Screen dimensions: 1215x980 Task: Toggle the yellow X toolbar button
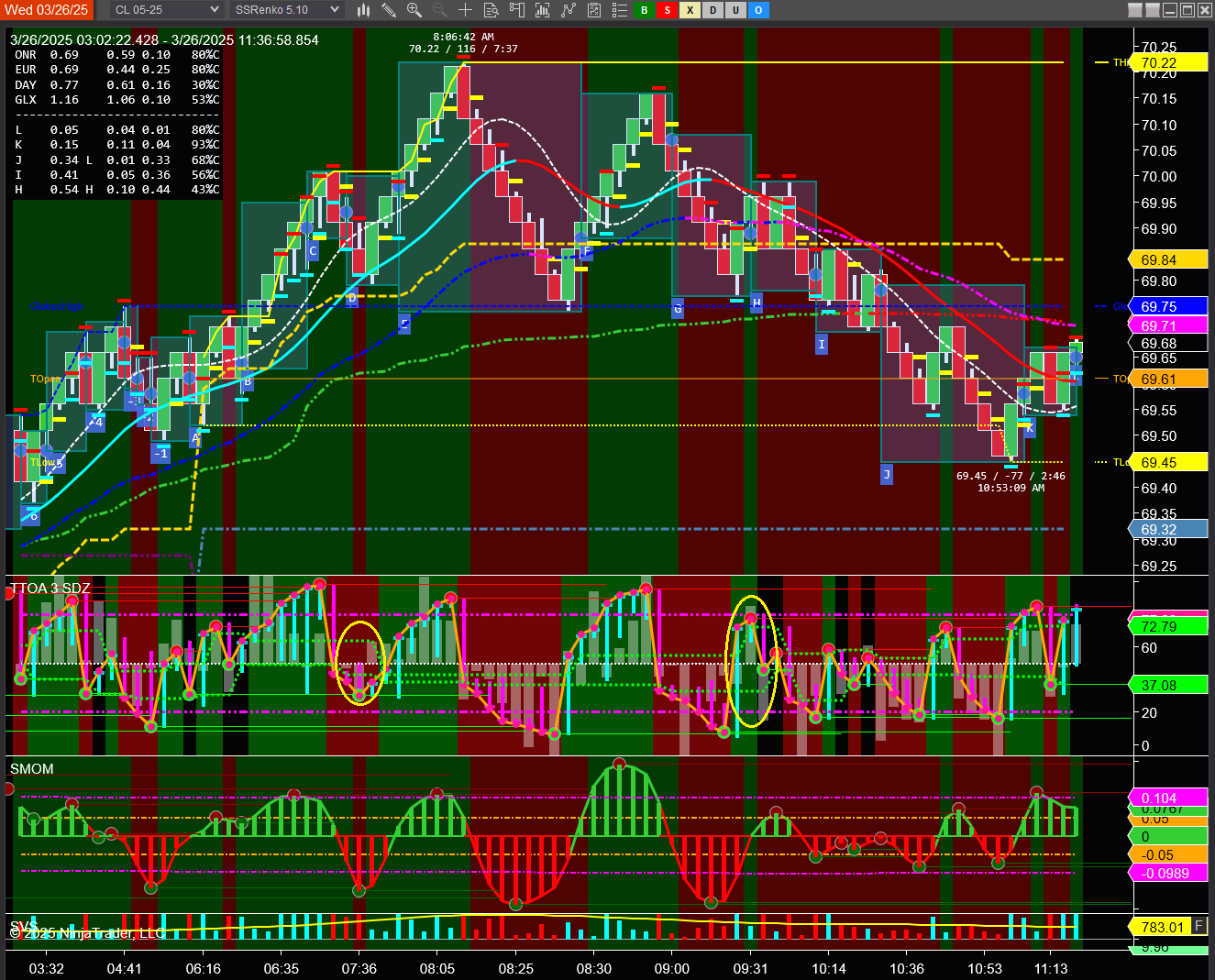click(x=690, y=10)
